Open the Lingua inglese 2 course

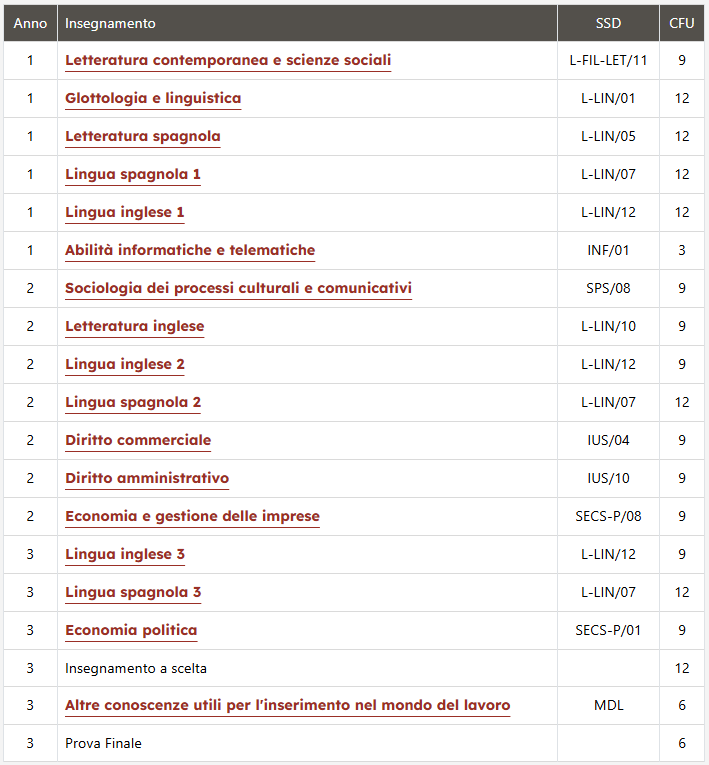(x=125, y=364)
